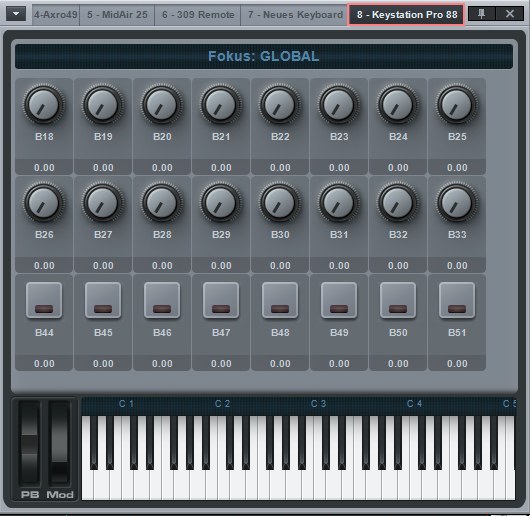Click the 0.00 value under B51
The height and width of the screenshot is (516, 530).
pos(457,364)
